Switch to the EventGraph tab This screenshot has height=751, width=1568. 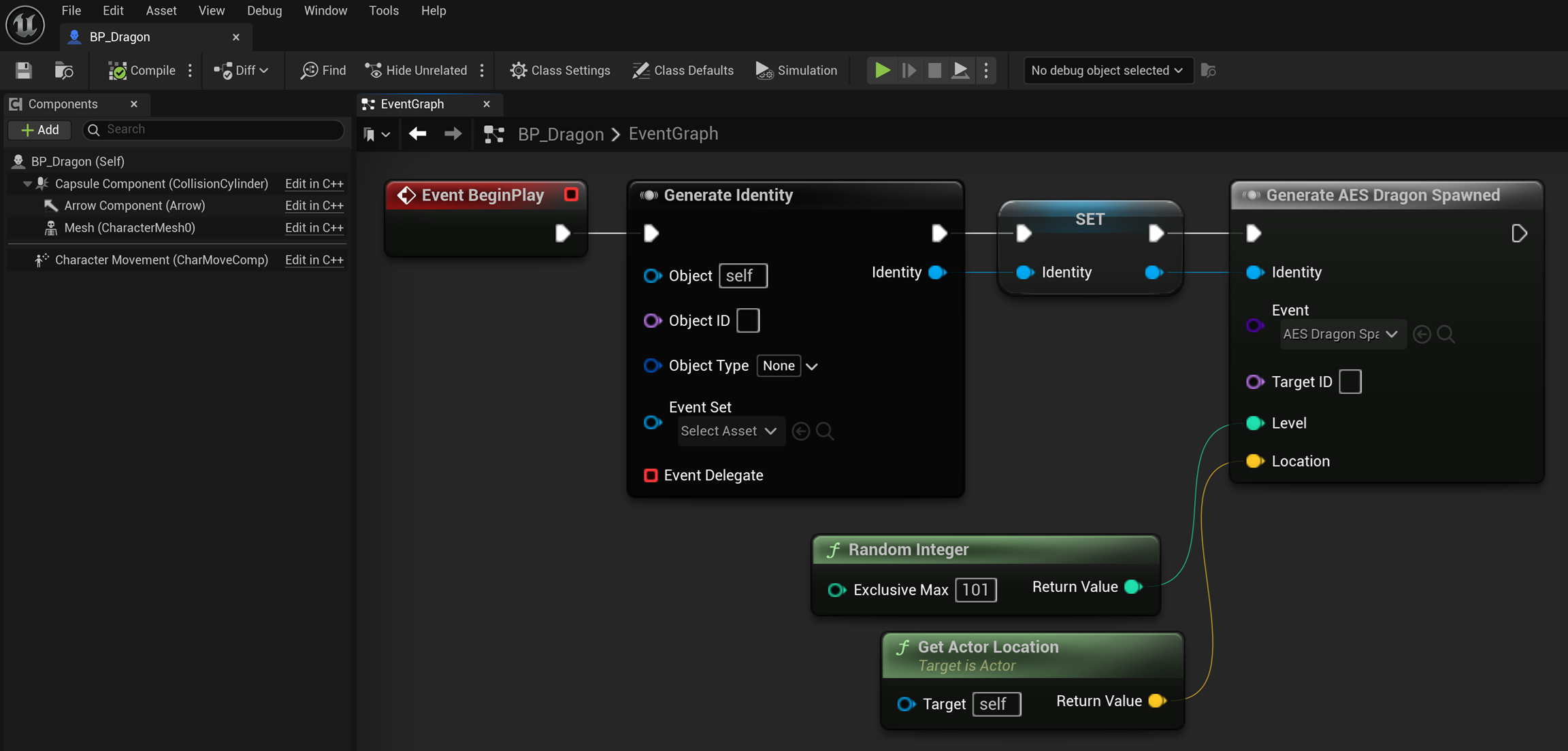coord(412,104)
